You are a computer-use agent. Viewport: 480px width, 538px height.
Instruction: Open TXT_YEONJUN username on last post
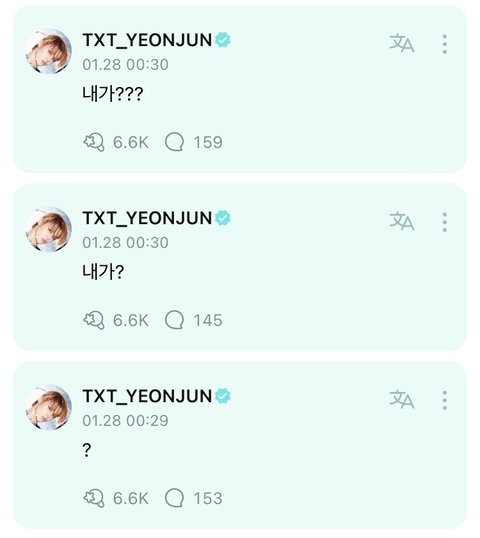[x=147, y=396]
